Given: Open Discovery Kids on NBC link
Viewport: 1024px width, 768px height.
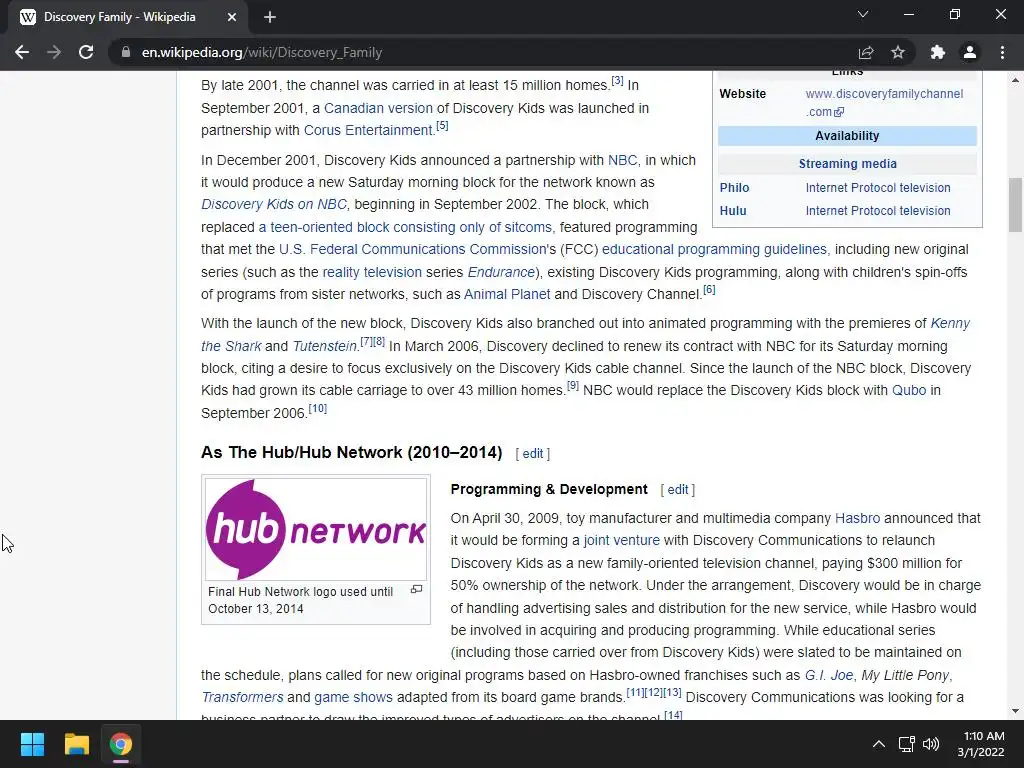Looking at the screenshot, I should 274,204.
